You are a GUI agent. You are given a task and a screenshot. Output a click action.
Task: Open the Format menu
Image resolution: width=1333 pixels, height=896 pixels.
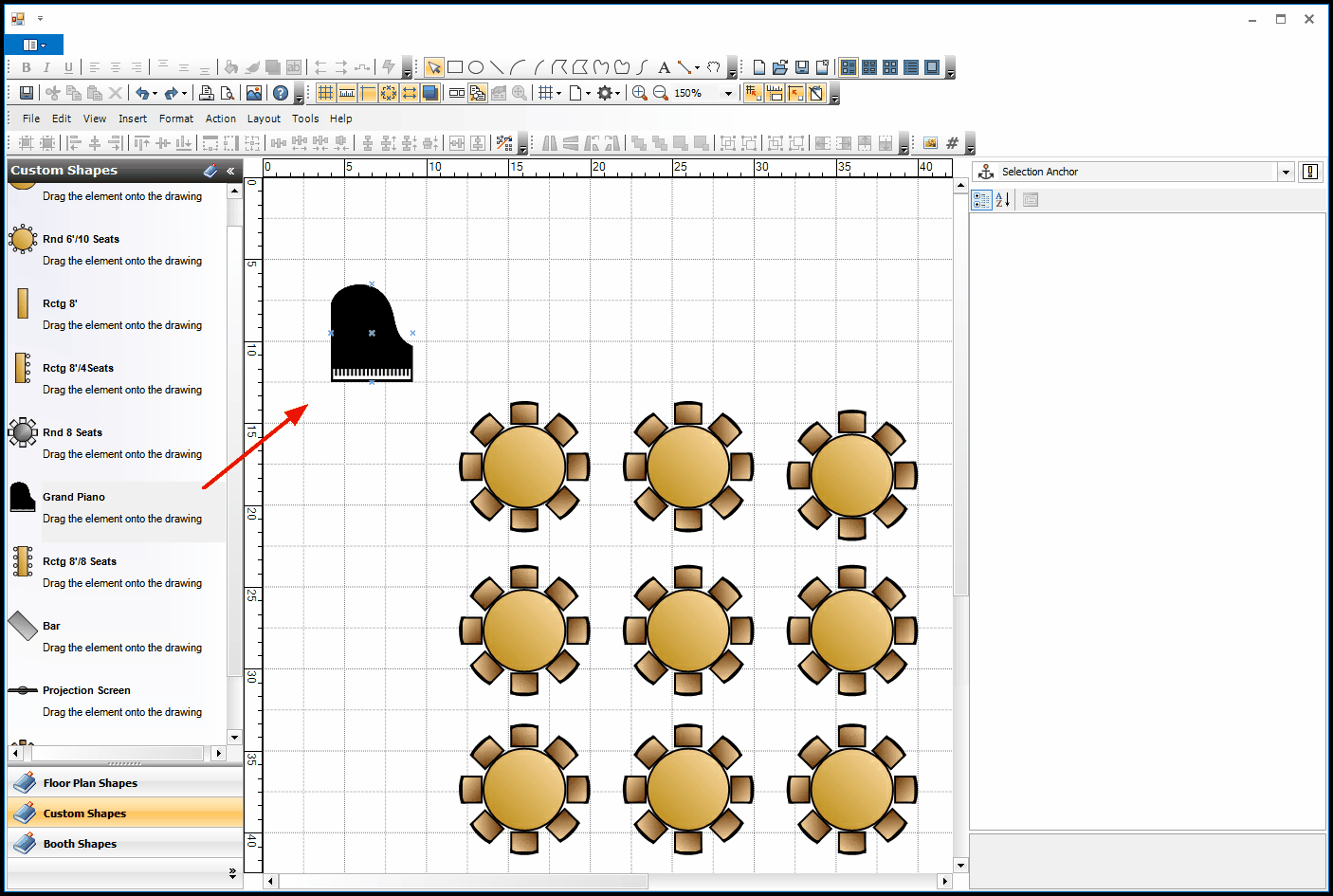click(176, 119)
